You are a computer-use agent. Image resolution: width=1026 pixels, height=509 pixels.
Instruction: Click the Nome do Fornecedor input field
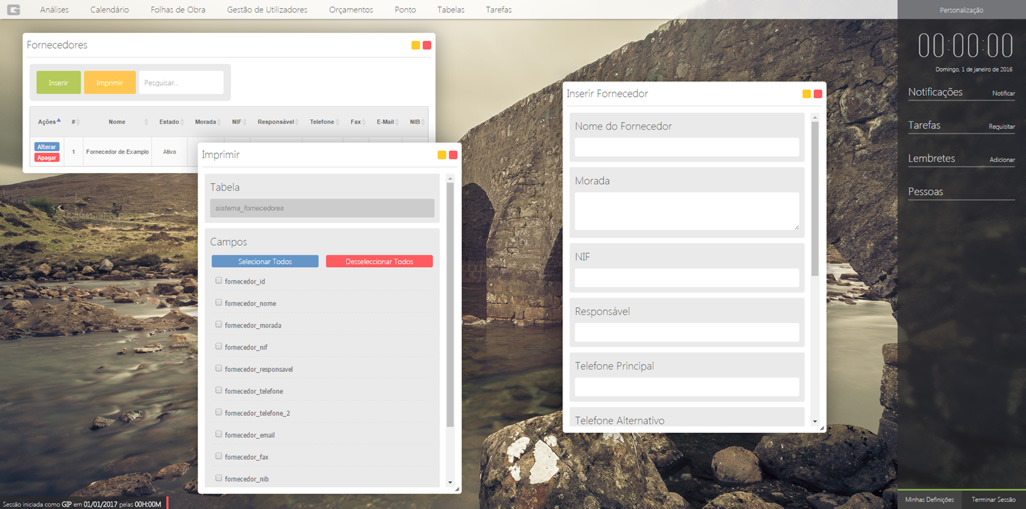[687, 147]
